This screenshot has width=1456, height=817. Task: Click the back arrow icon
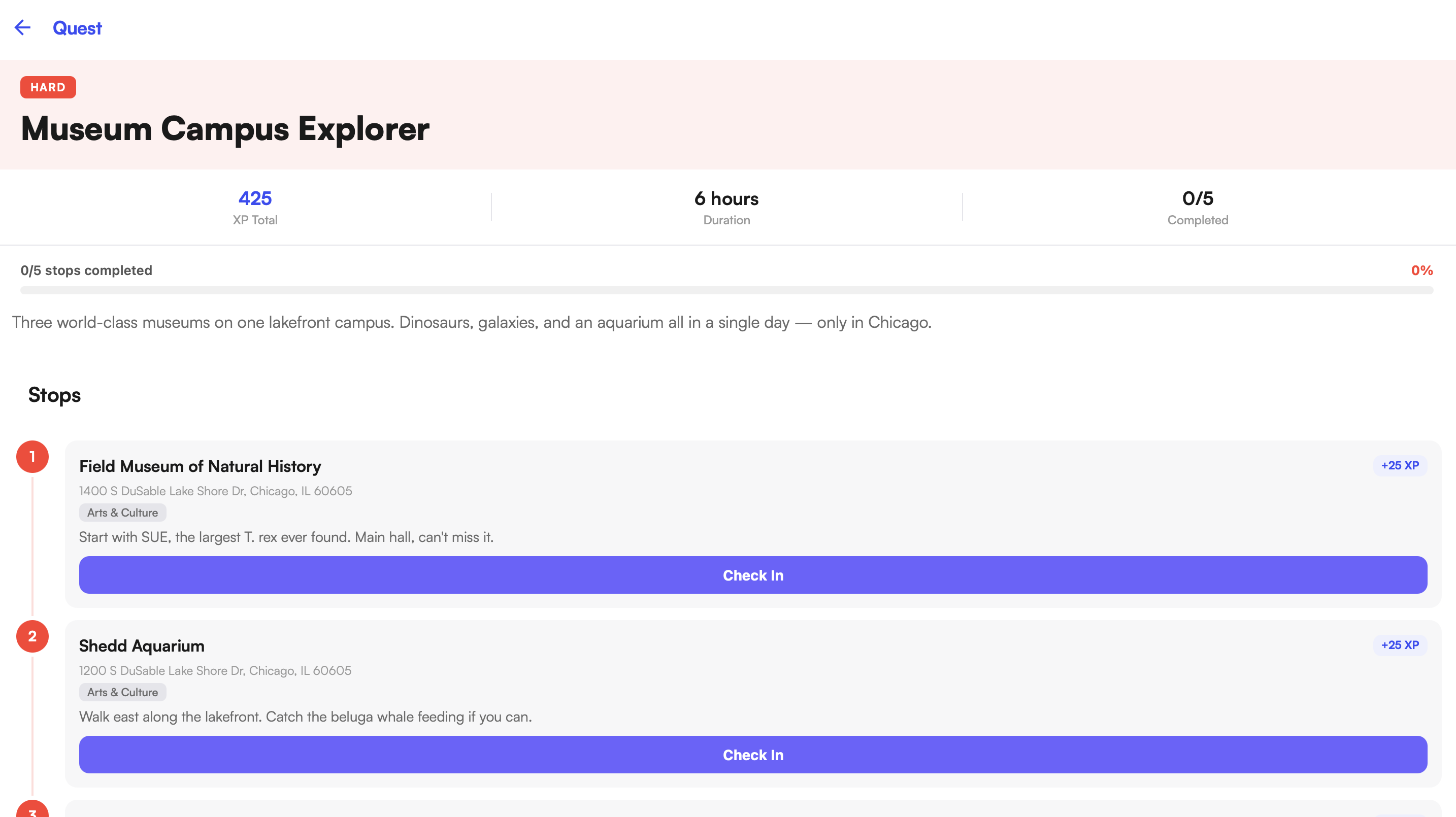[x=23, y=28]
